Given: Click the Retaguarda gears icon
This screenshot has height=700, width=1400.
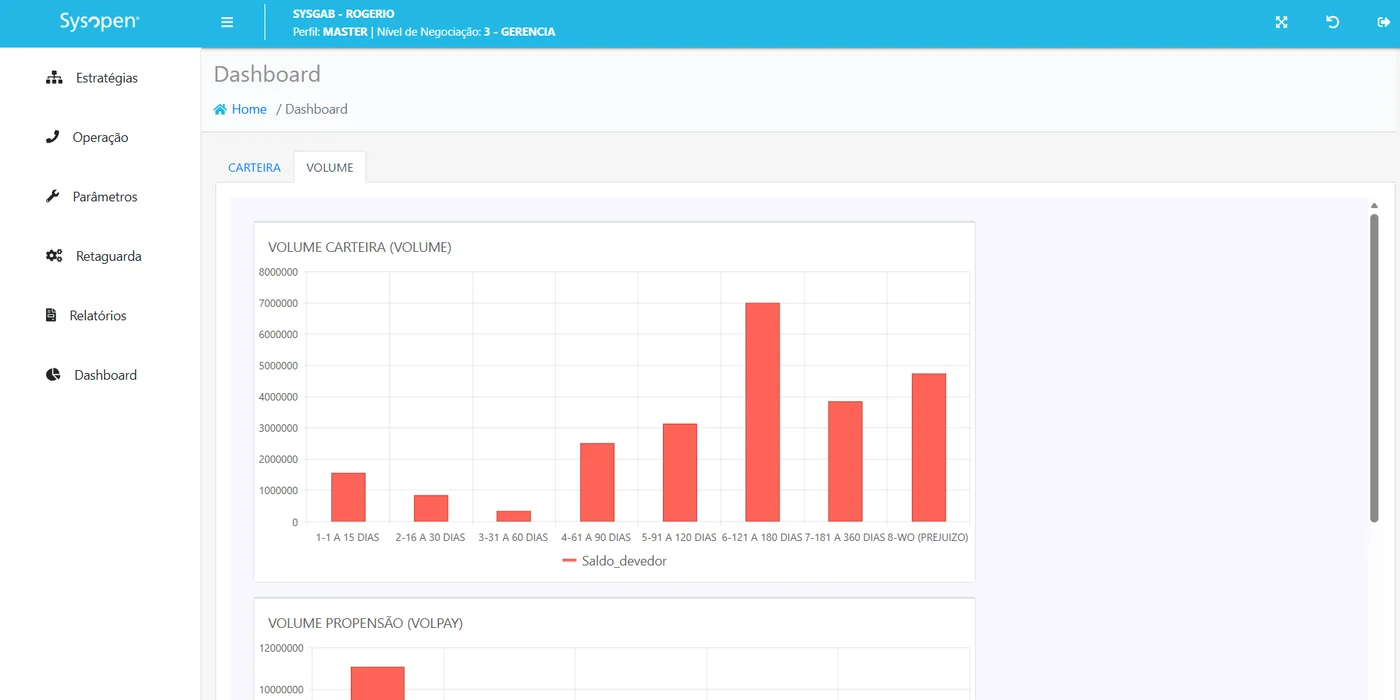Looking at the screenshot, I should pos(54,256).
